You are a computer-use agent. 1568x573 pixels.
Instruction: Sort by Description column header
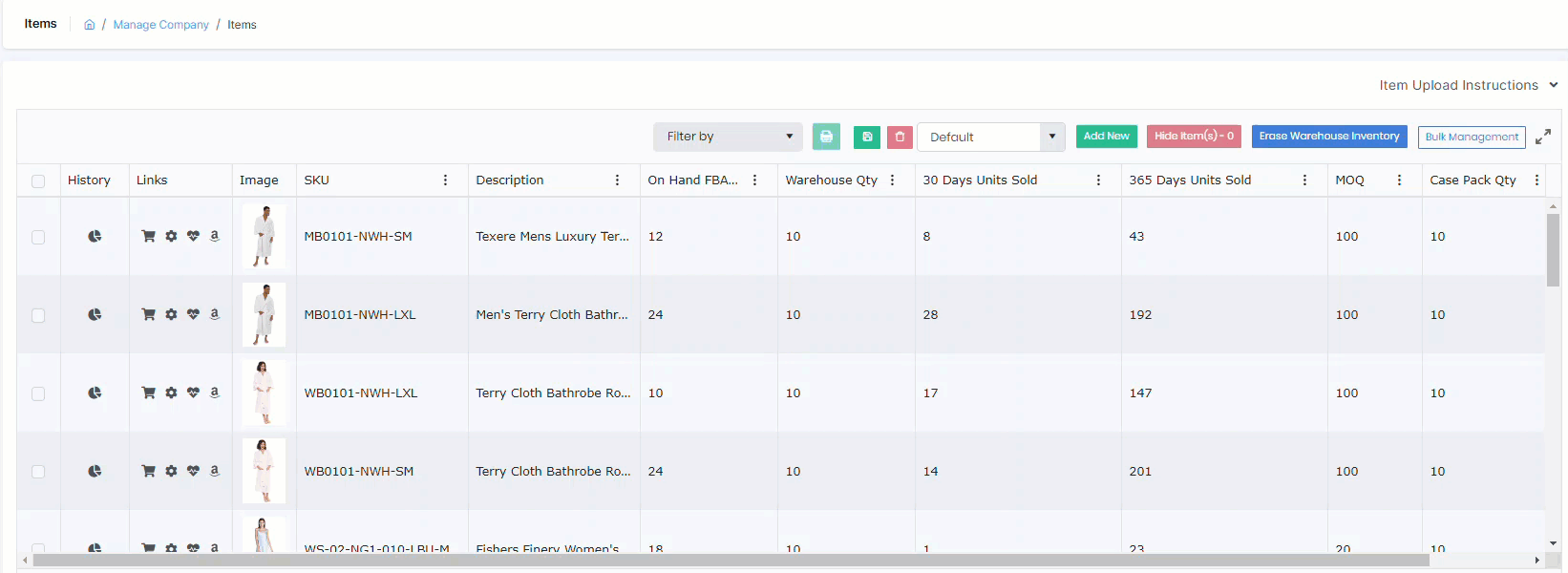510,180
